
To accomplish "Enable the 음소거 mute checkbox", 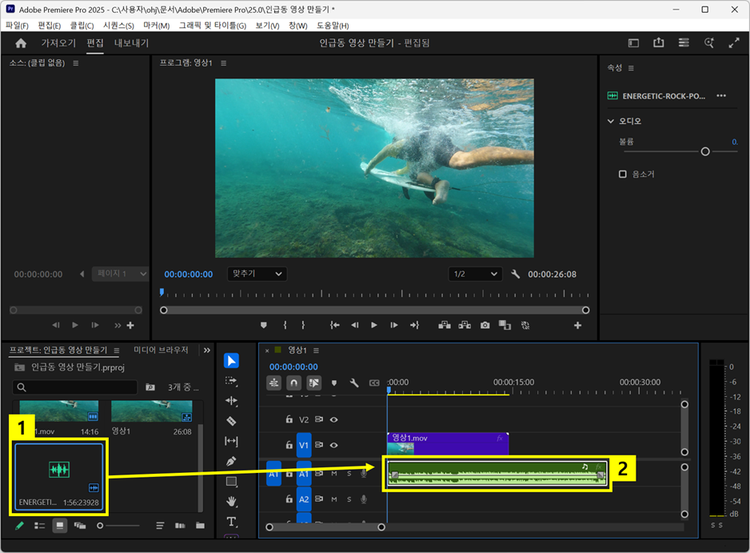I will (x=623, y=174).
